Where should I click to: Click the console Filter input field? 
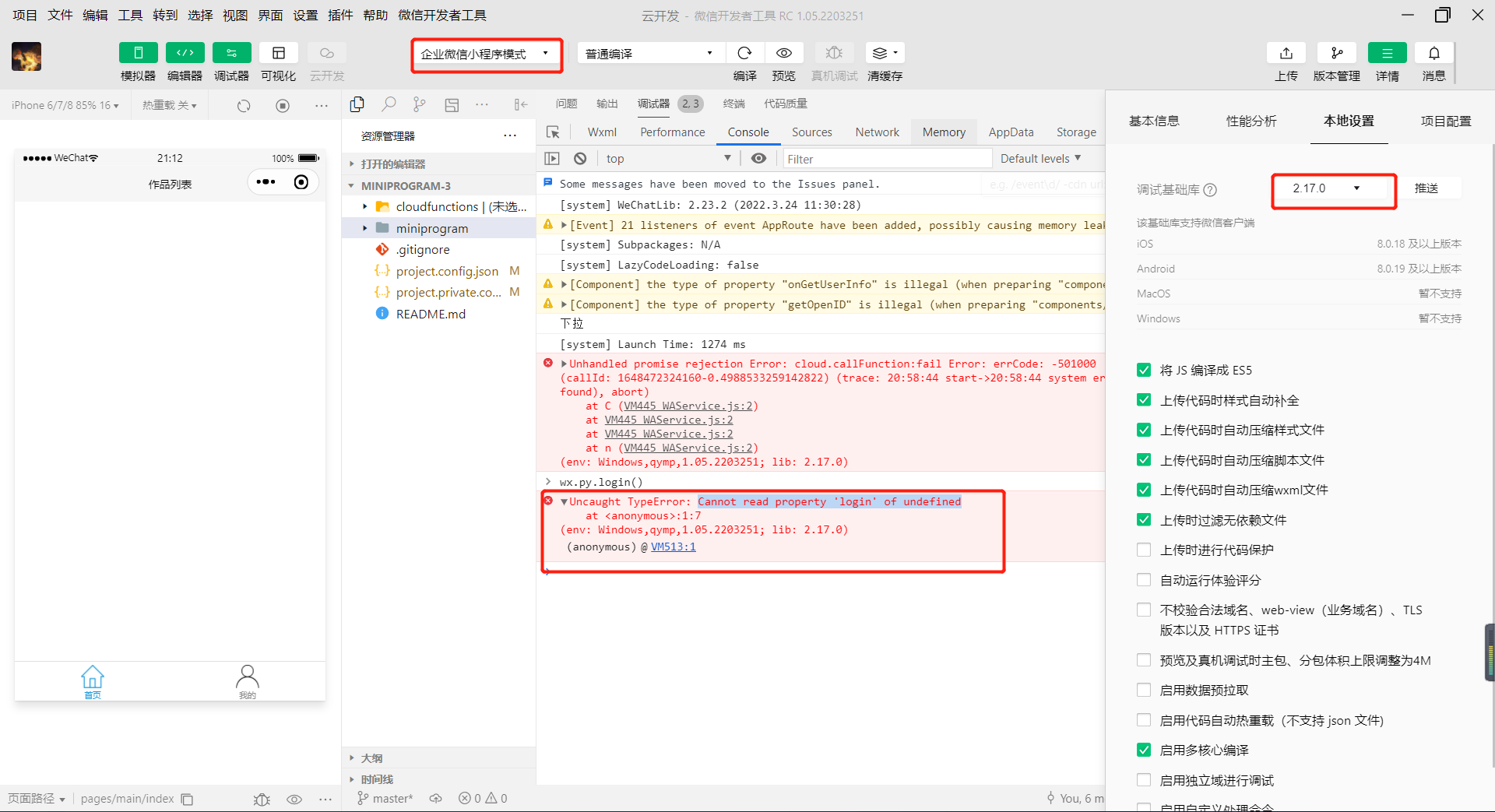click(x=886, y=159)
